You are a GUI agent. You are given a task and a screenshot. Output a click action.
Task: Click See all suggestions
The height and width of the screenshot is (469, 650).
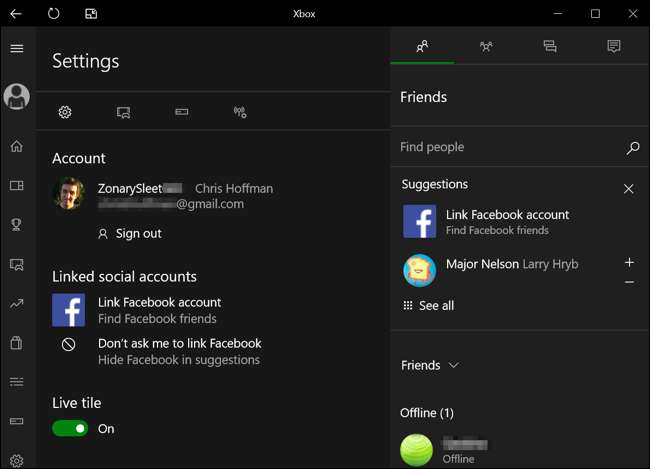(x=429, y=306)
